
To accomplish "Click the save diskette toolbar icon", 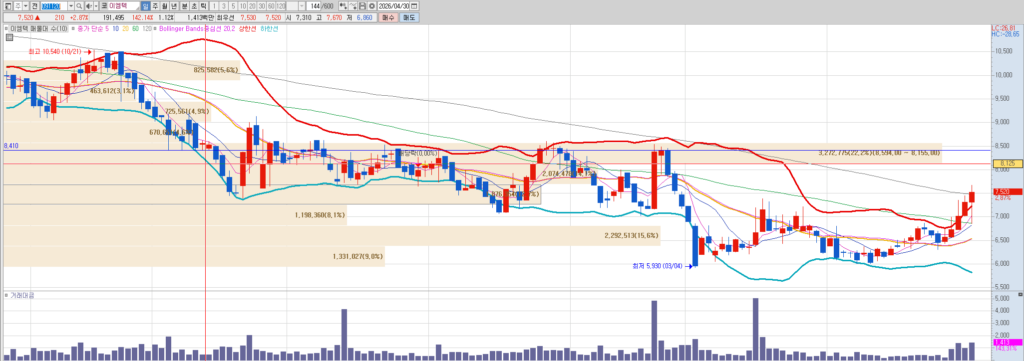I will 362,6.
